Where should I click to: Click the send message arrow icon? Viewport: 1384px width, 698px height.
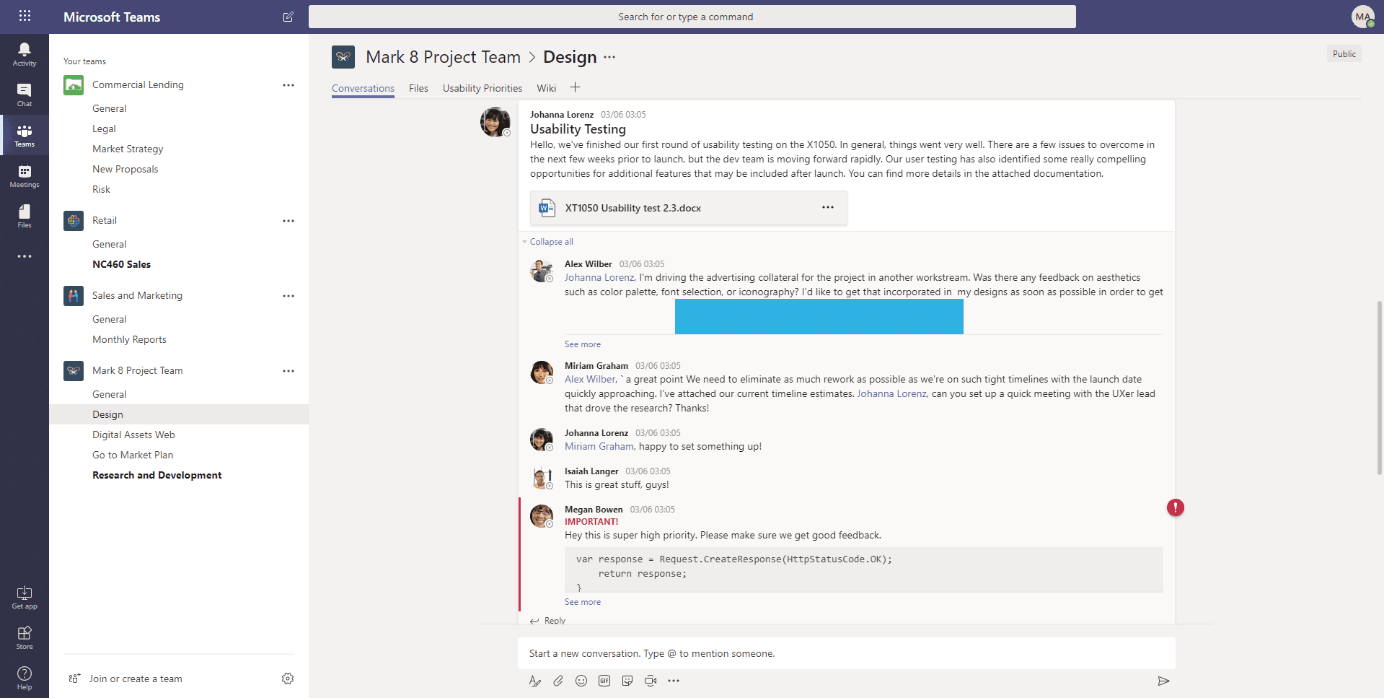pos(1163,681)
